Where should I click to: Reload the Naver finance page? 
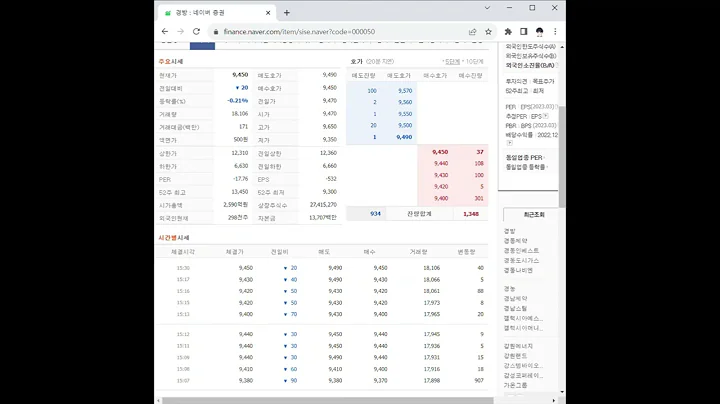(x=196, y=32)
